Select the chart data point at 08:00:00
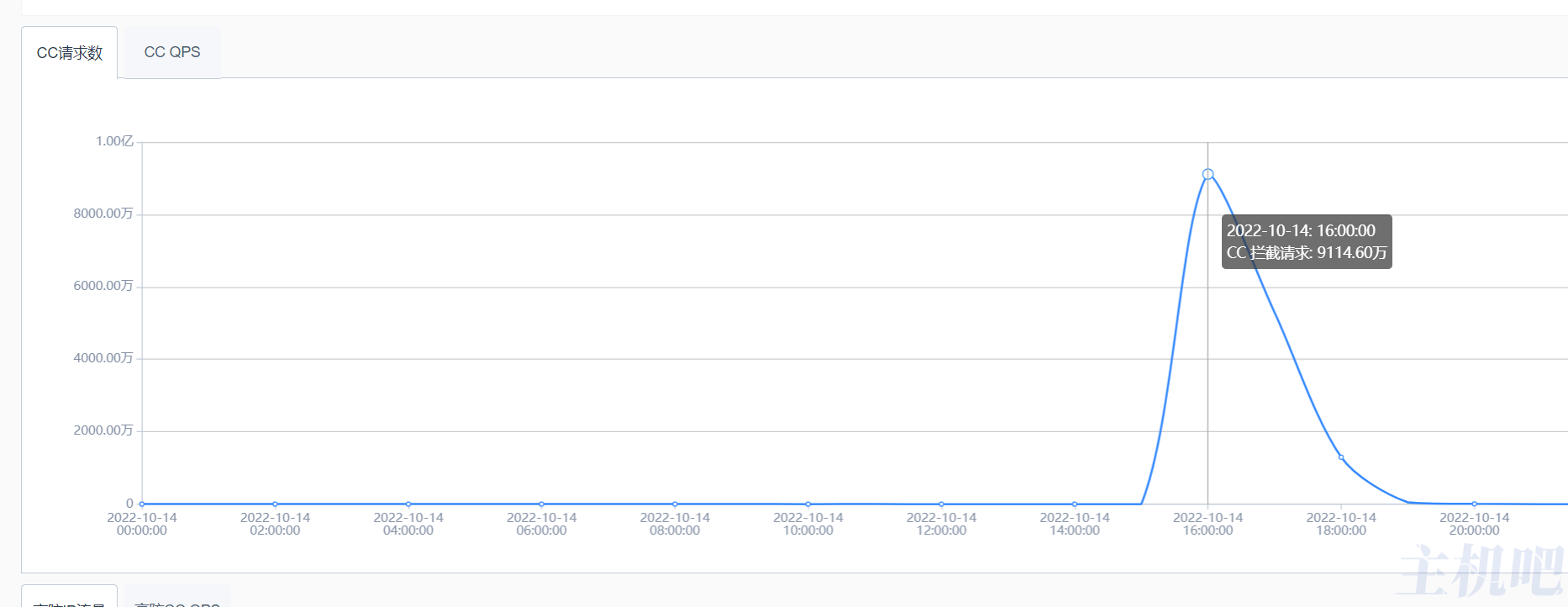This screenshot has height=607, width=1568. pyautogui.click(x=675, y=504)
